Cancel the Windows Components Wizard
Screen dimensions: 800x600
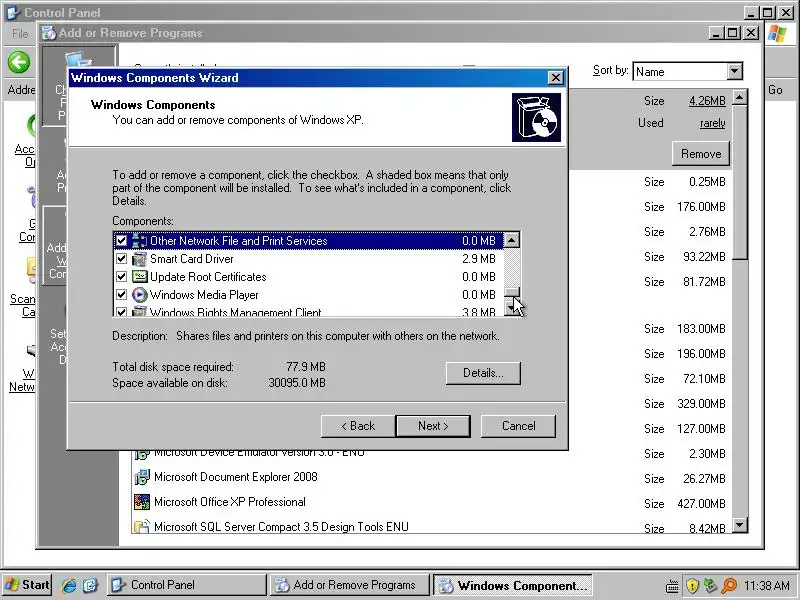pyautogui.click(x=518, y=426)
